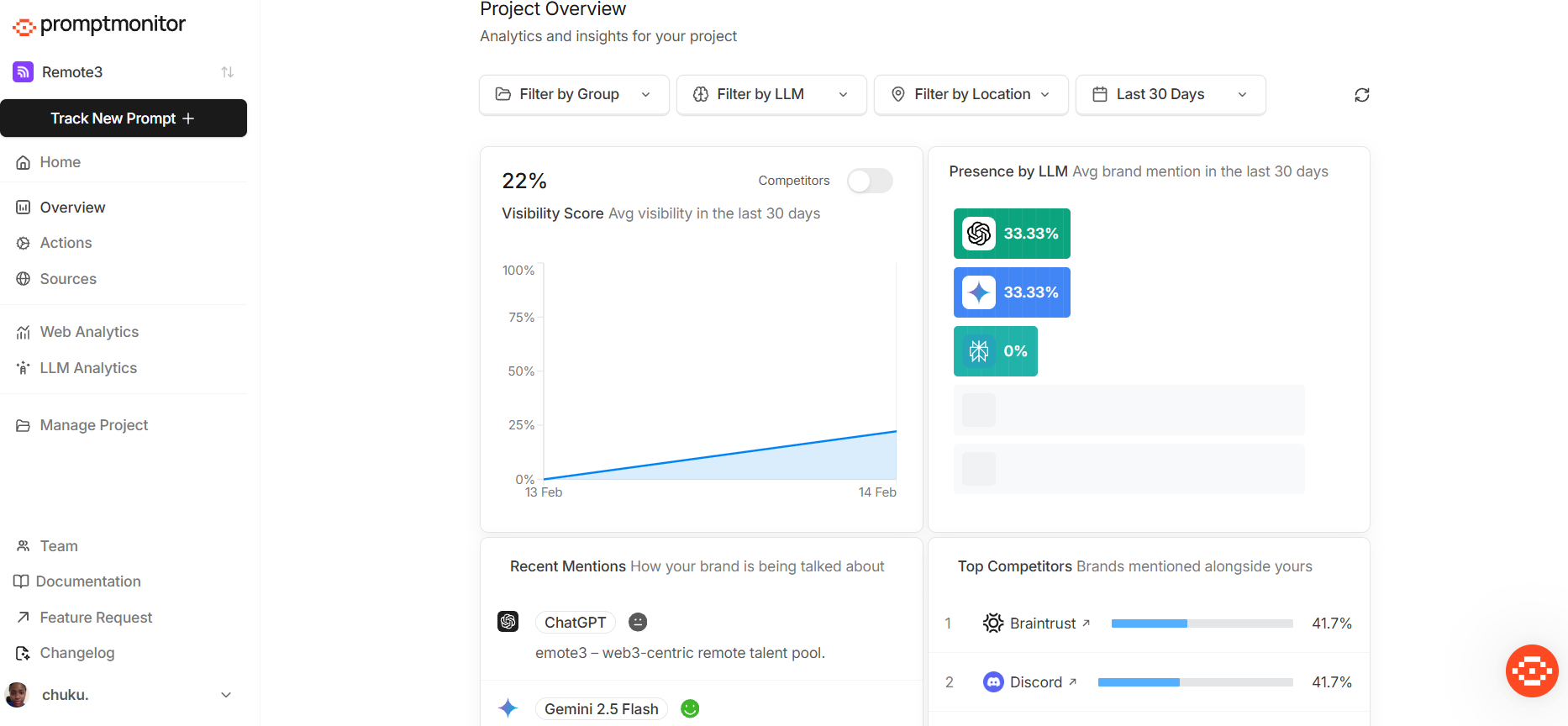Click the Braintrust 41.7% progress bar
Screen dimensions: 1568x726
pyautogui.click(x=1202, y=623)
